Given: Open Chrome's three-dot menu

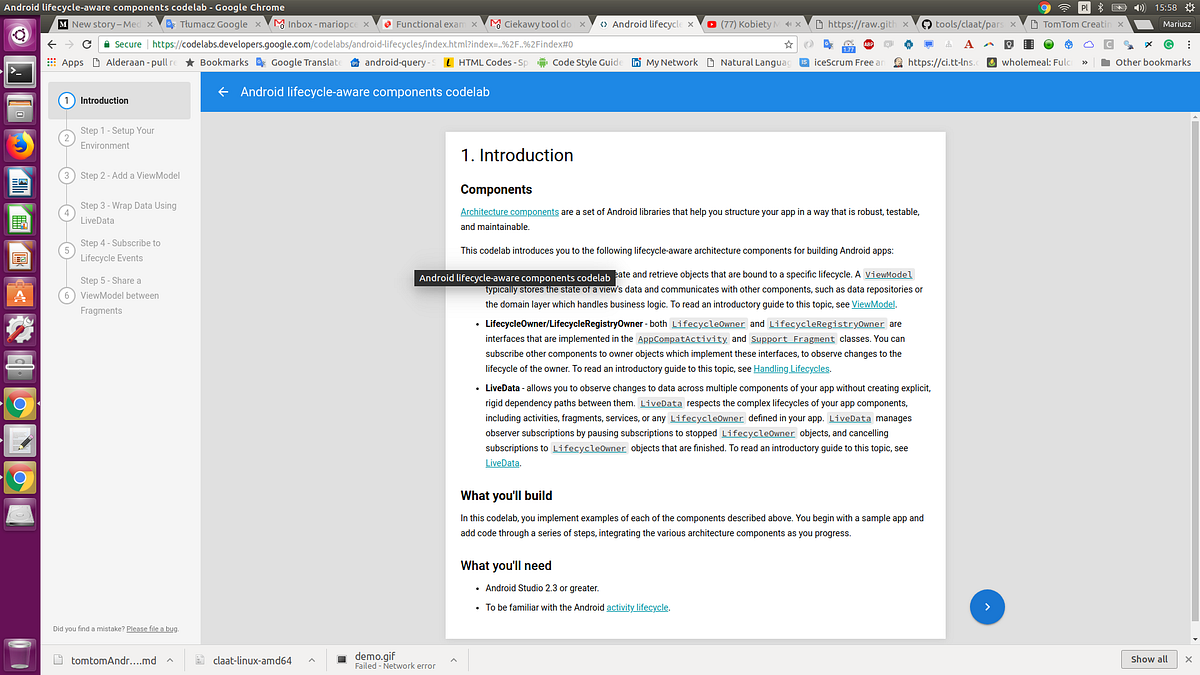Looking at the screenshot, I should point(1189,46).
